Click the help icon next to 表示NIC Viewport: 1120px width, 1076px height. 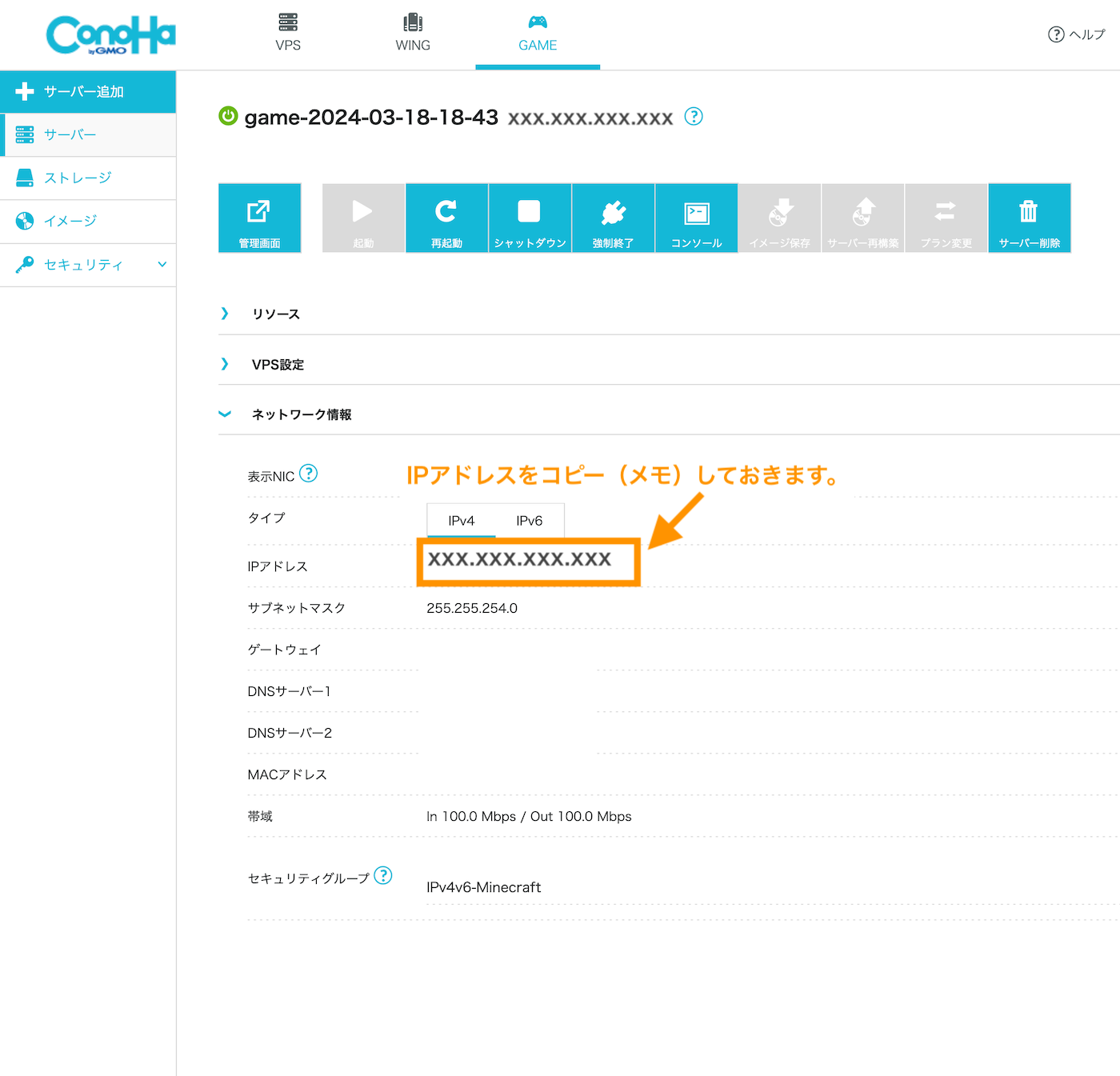click(x=308, y=474)
